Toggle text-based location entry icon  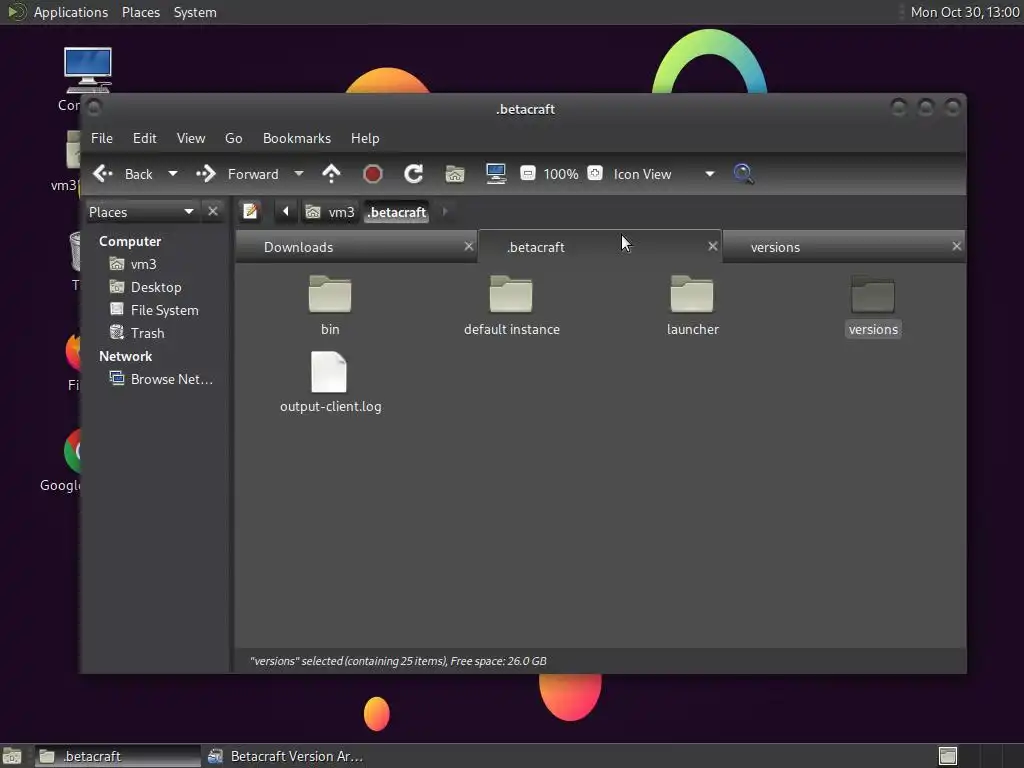tap(250, 212)
